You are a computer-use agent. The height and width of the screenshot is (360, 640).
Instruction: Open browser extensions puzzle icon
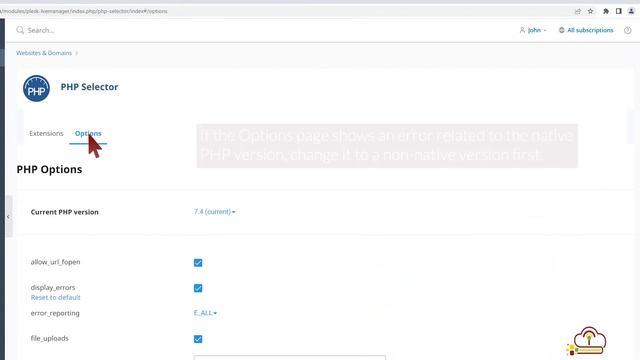tap(606, 11)
